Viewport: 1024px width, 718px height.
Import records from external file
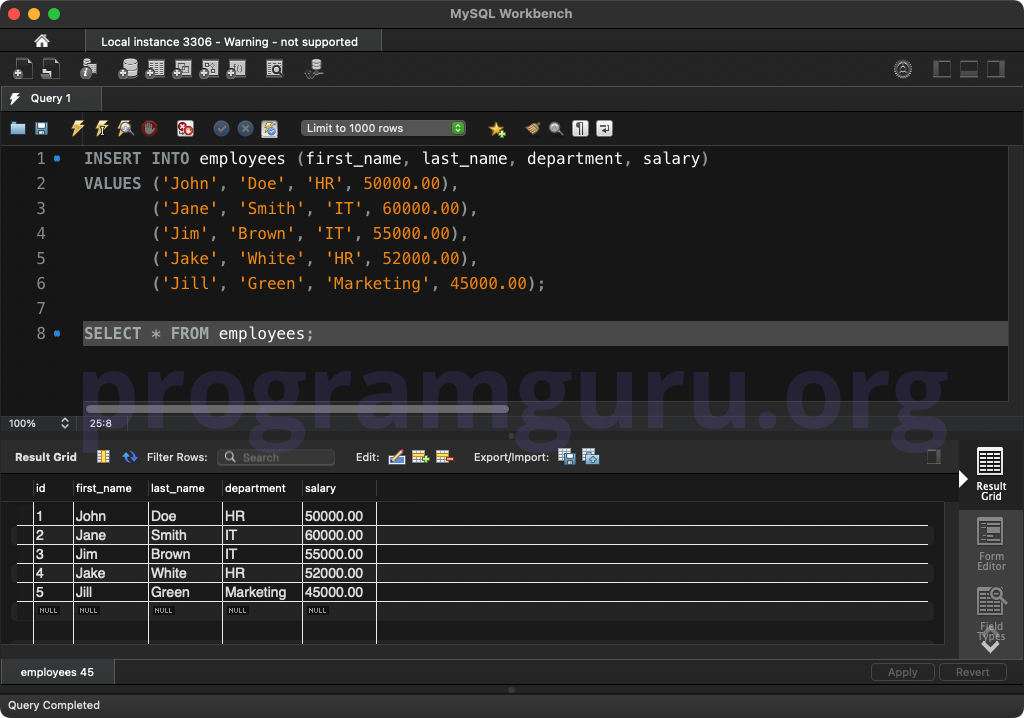(590, 457)
